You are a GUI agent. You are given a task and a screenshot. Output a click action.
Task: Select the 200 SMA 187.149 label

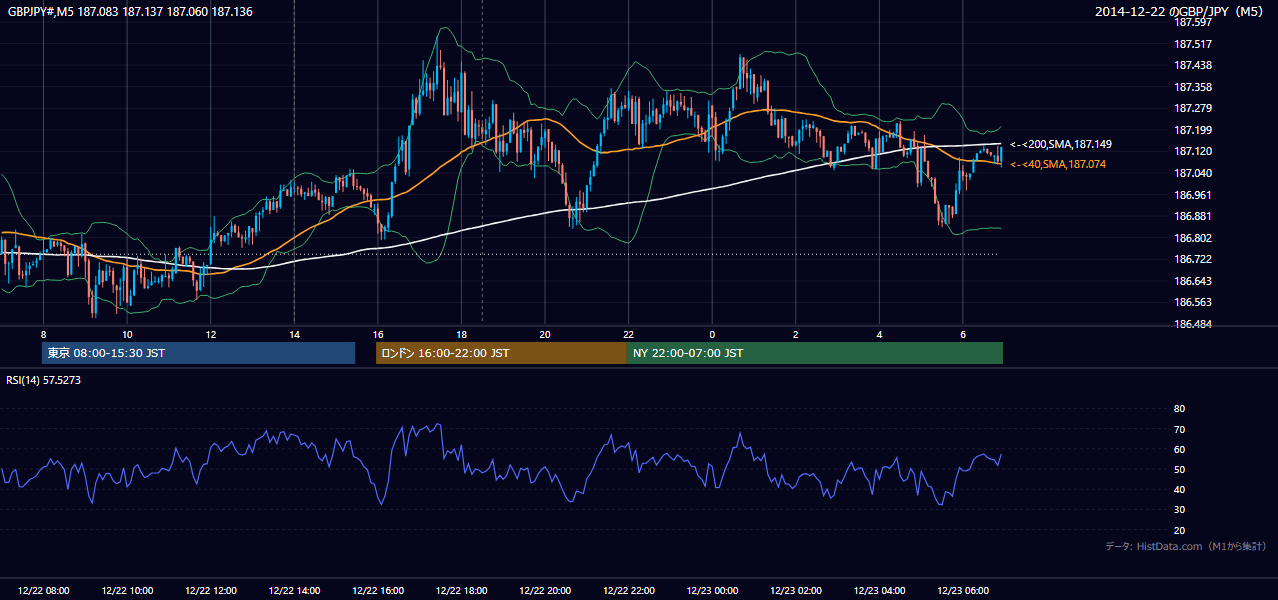coord(1060,144)
